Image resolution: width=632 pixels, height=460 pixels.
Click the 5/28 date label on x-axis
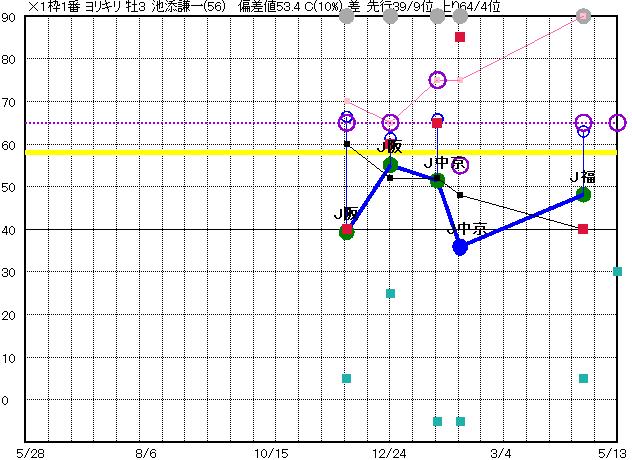[x=31, y=452]
